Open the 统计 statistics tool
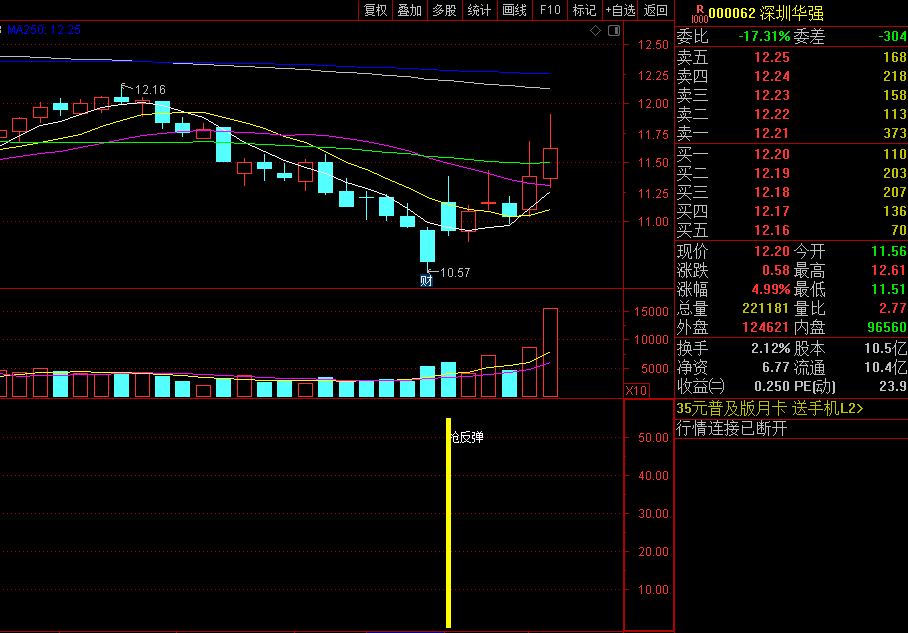The height and width of the screenshot is (633, 908). point(479,10)
